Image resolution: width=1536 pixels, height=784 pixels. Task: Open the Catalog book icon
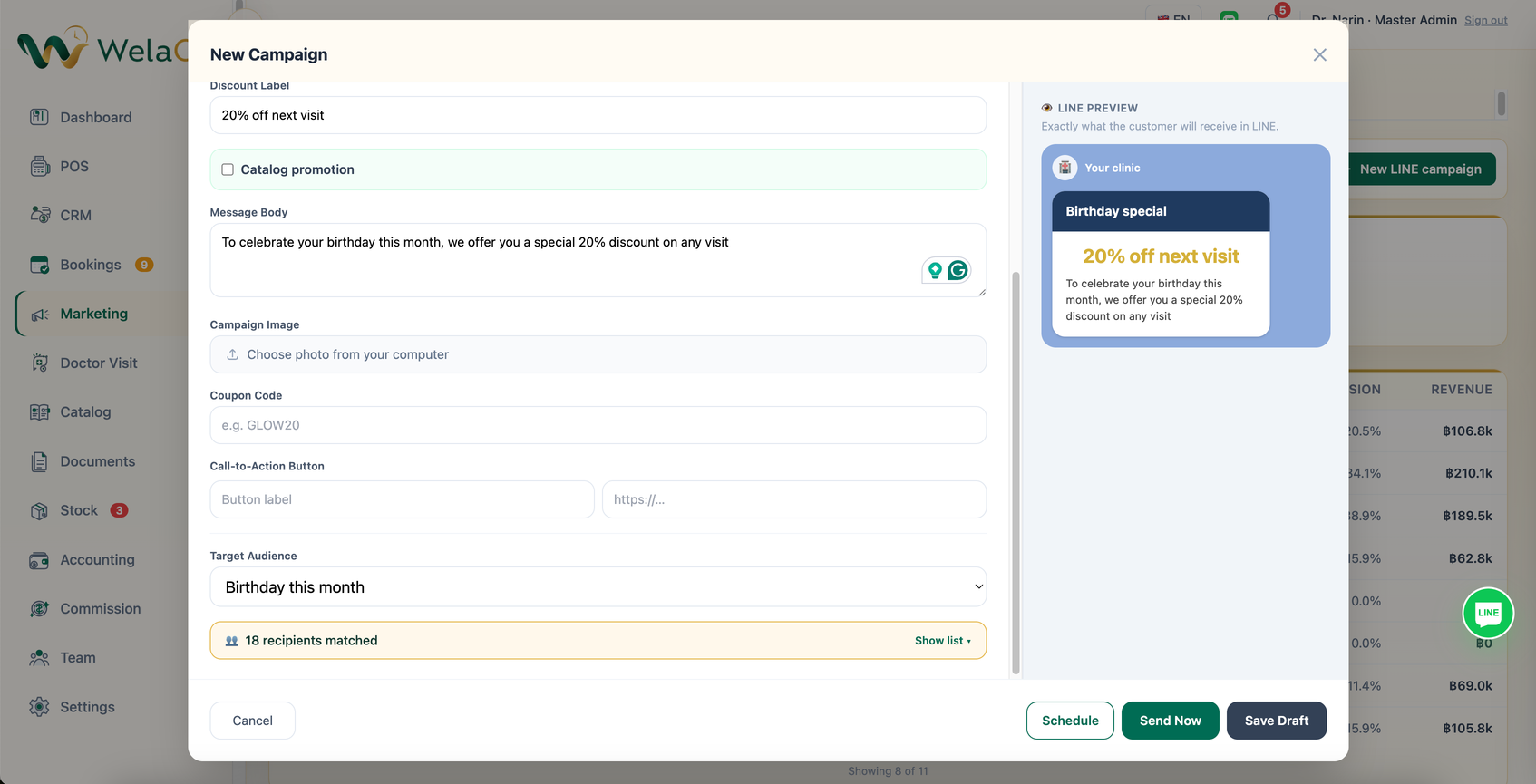coord(39,411)
